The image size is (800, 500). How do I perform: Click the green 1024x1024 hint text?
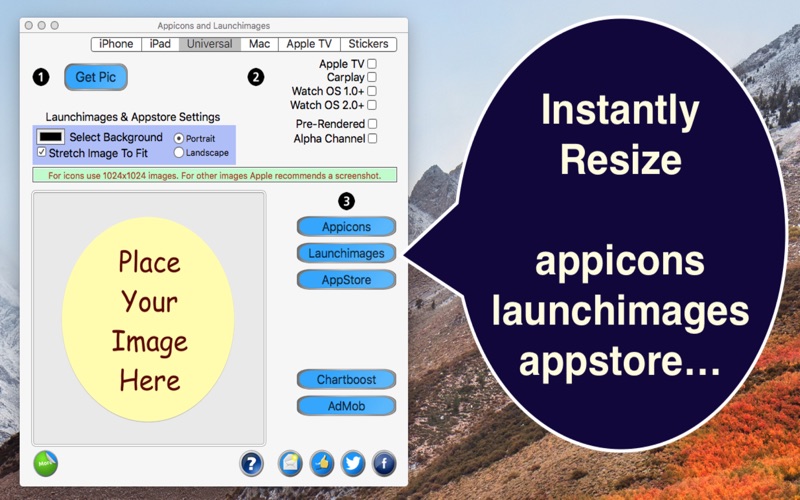(214, 176)
